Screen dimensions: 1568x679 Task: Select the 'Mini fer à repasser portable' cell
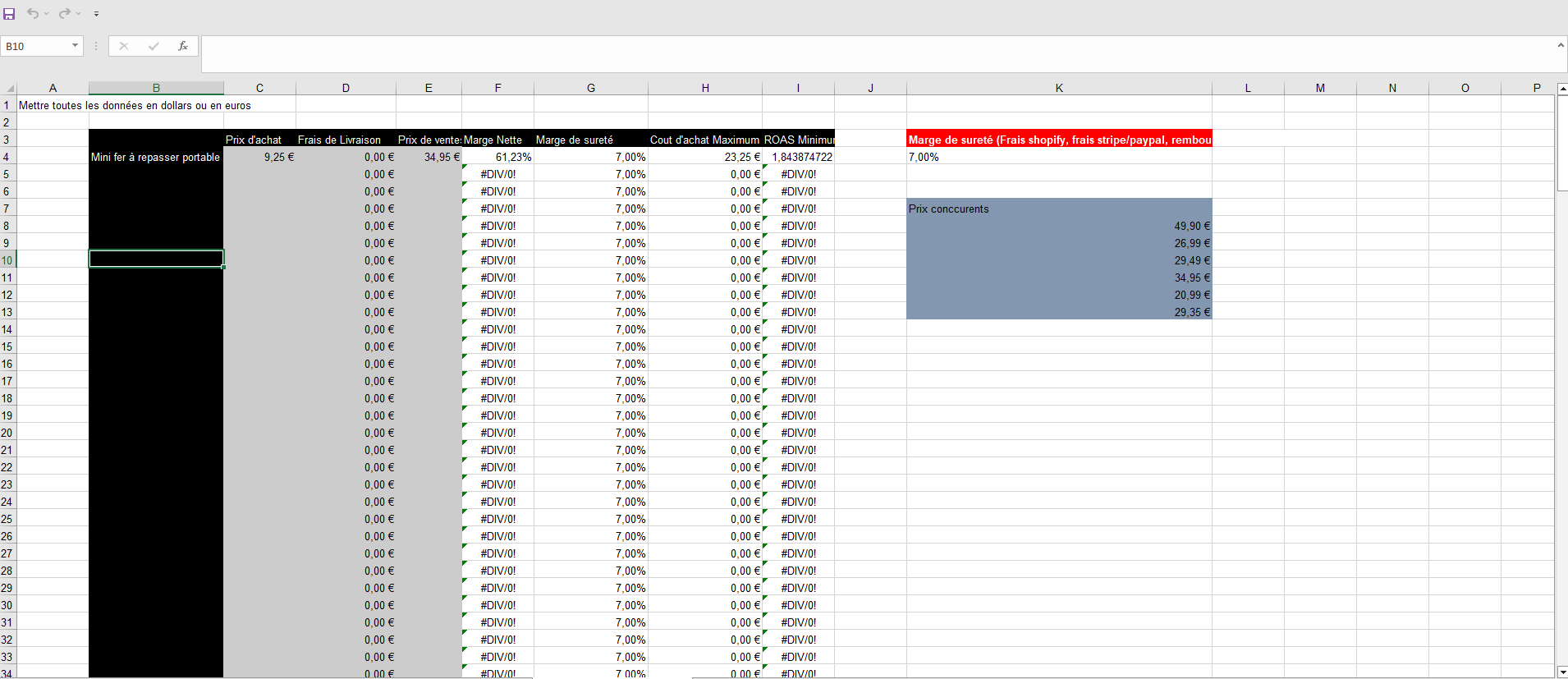pyautogui.click(x=155, y=157)
